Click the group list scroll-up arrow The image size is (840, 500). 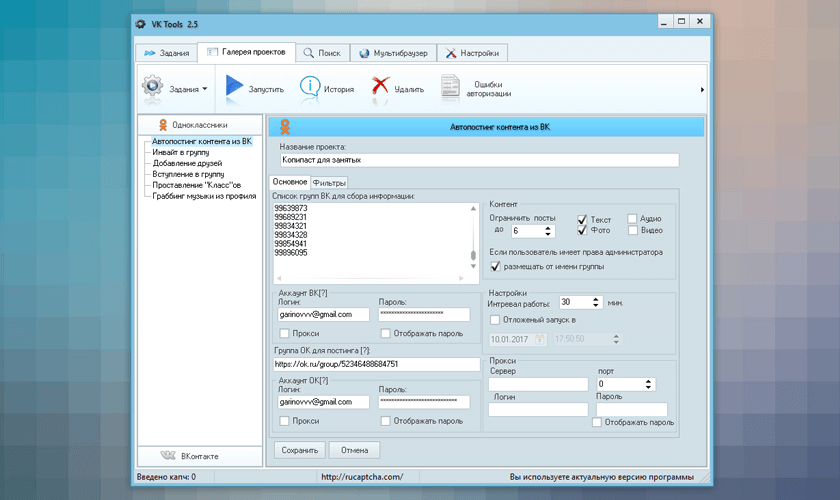[x=473, y=208]
